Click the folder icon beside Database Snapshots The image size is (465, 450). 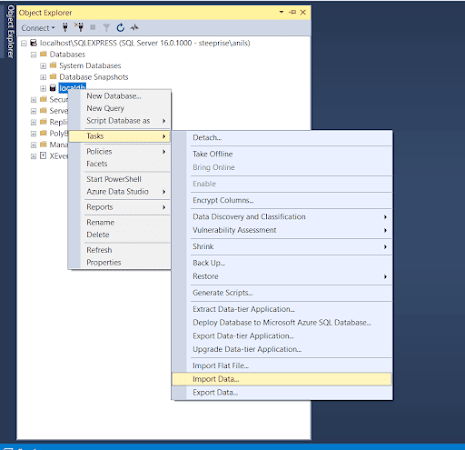(x=53, y=77)
